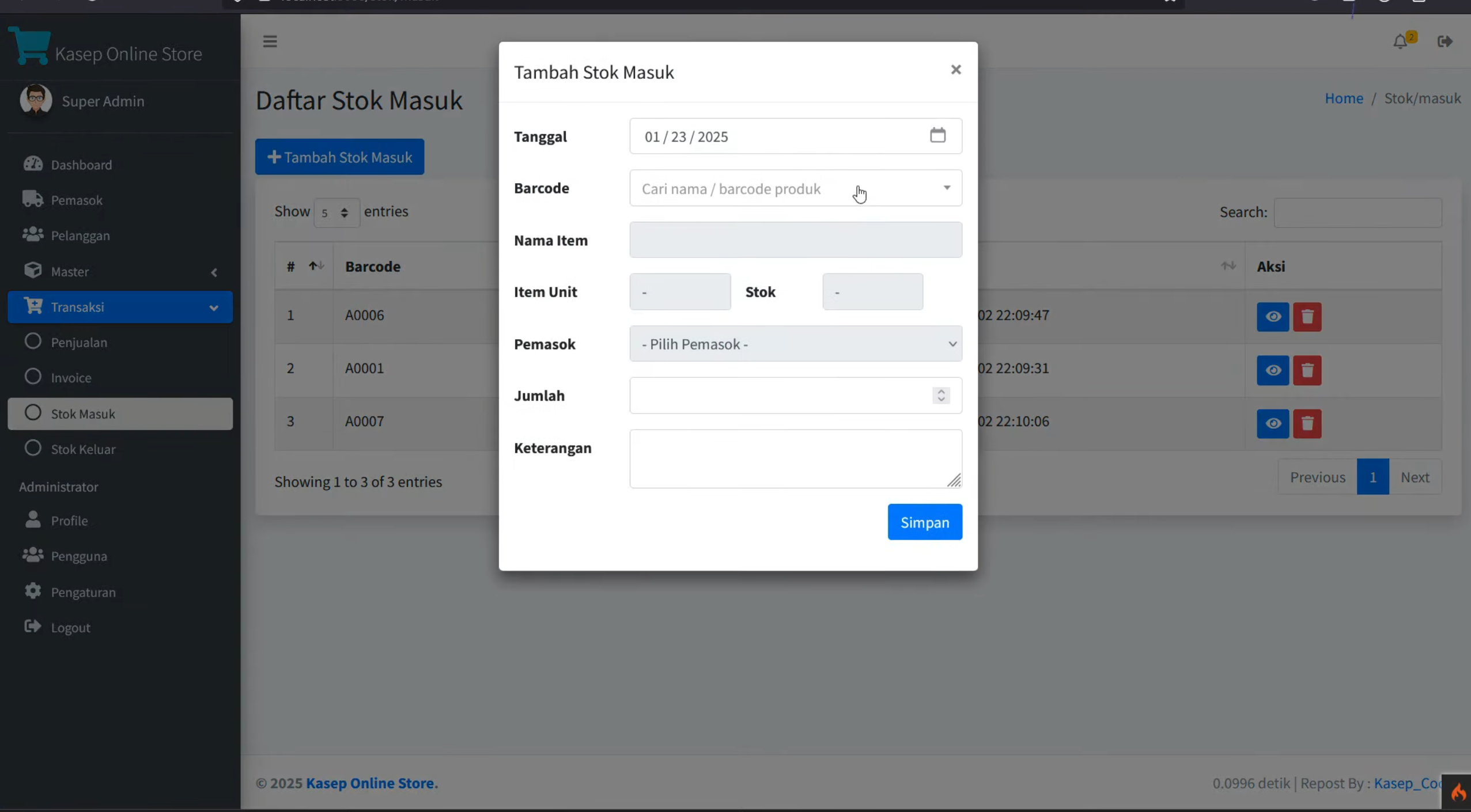
Task: Open Dashboard from the sidebar
Action: click(120, 165)
